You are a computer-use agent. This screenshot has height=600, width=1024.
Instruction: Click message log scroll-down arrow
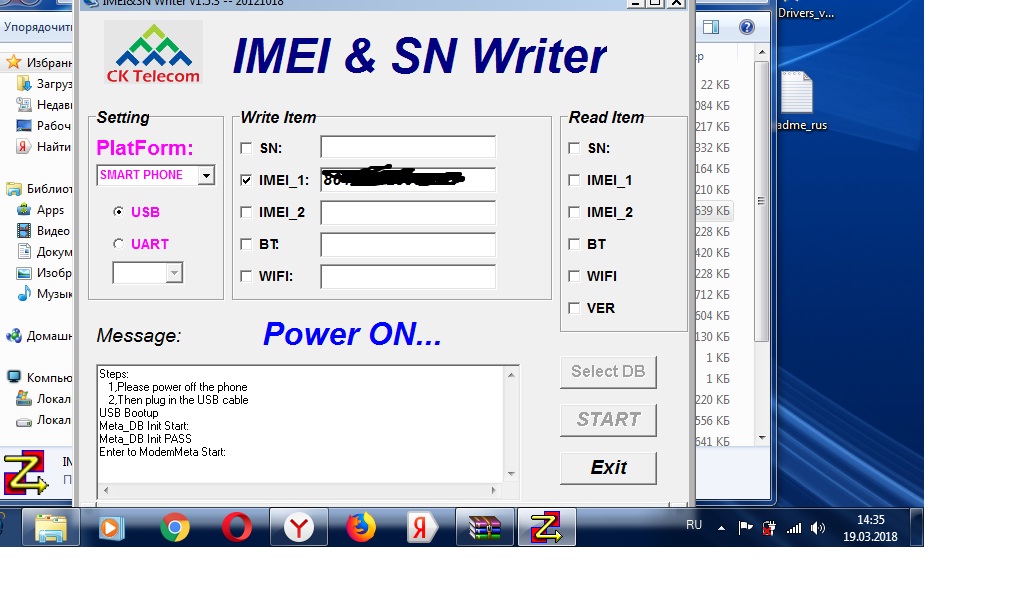coord(511,474)
